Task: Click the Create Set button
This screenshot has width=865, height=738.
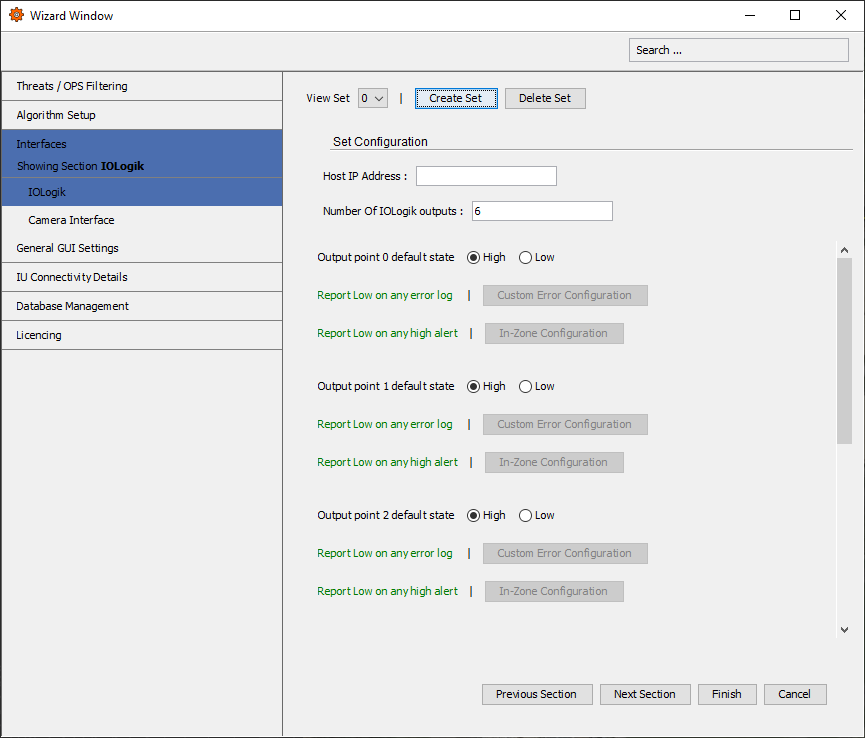Action: click(x=456, y=98)
